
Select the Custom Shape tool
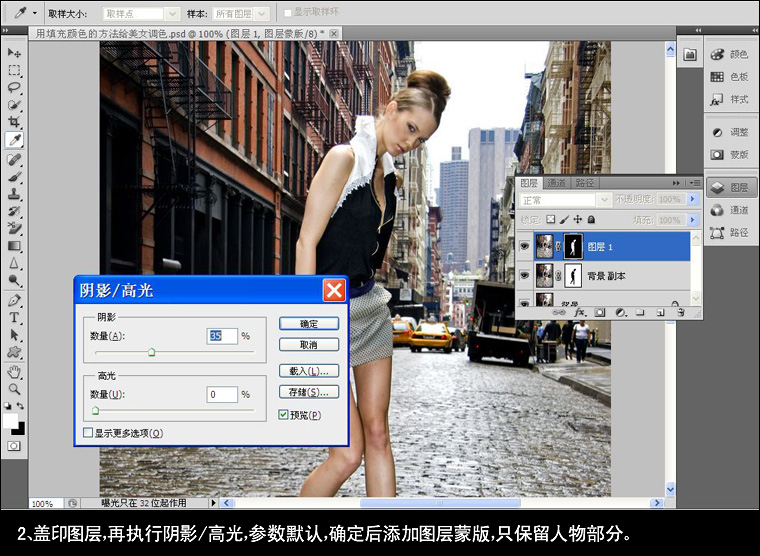click(14, 352)
